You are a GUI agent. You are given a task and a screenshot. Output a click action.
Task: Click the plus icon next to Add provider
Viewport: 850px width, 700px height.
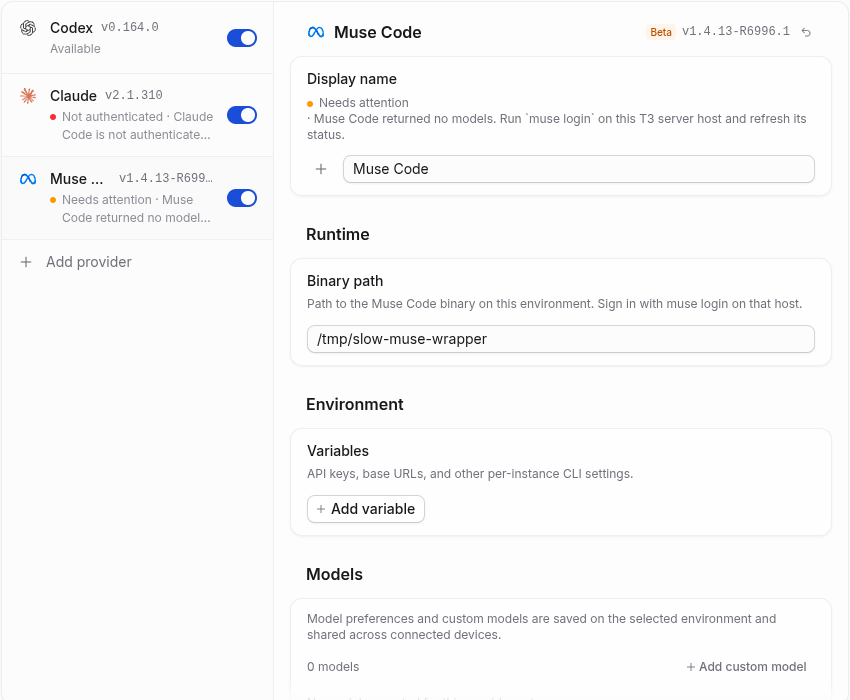[26, 262]
